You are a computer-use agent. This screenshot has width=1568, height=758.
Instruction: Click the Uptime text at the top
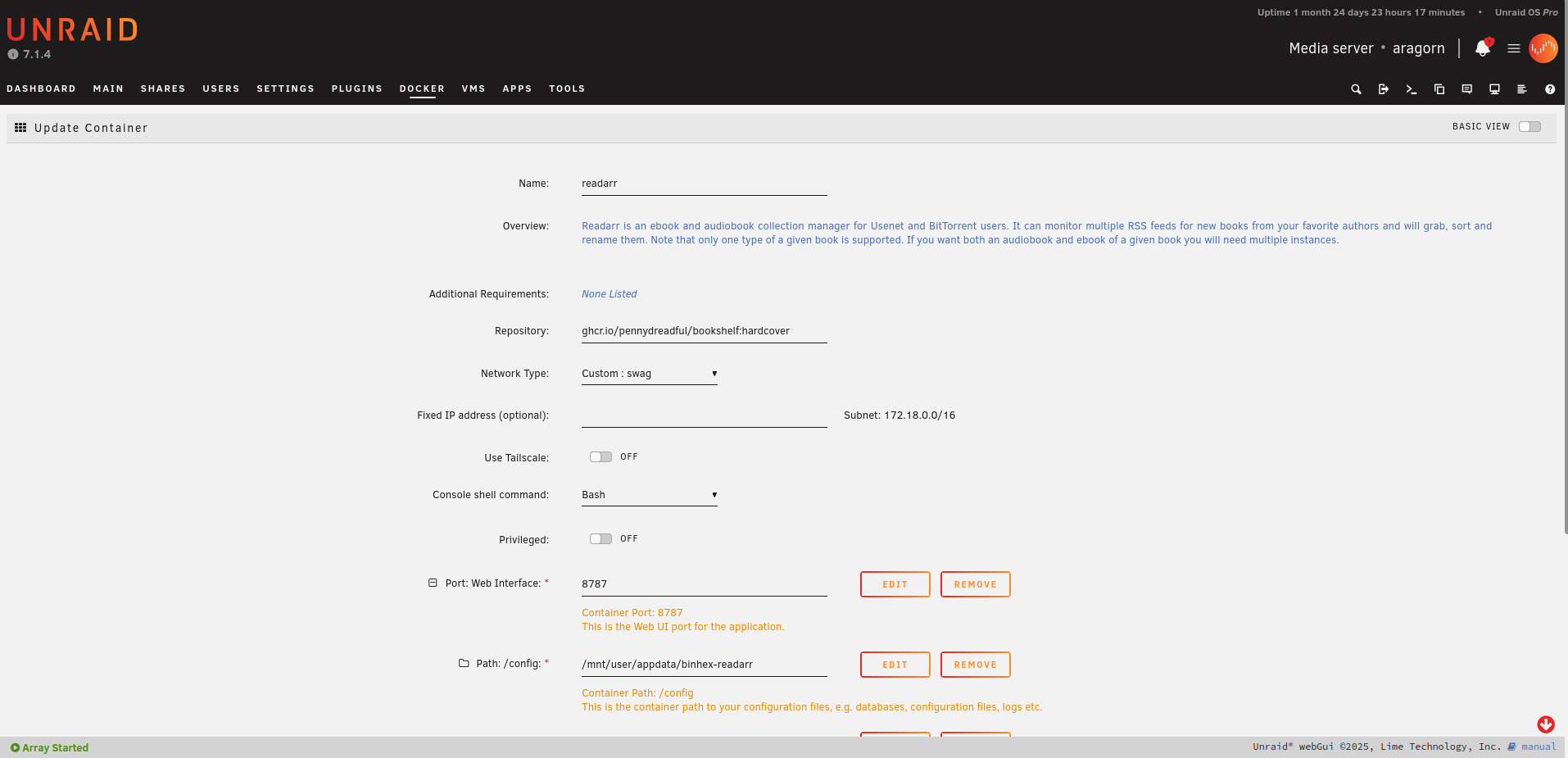pos(1361,12)
